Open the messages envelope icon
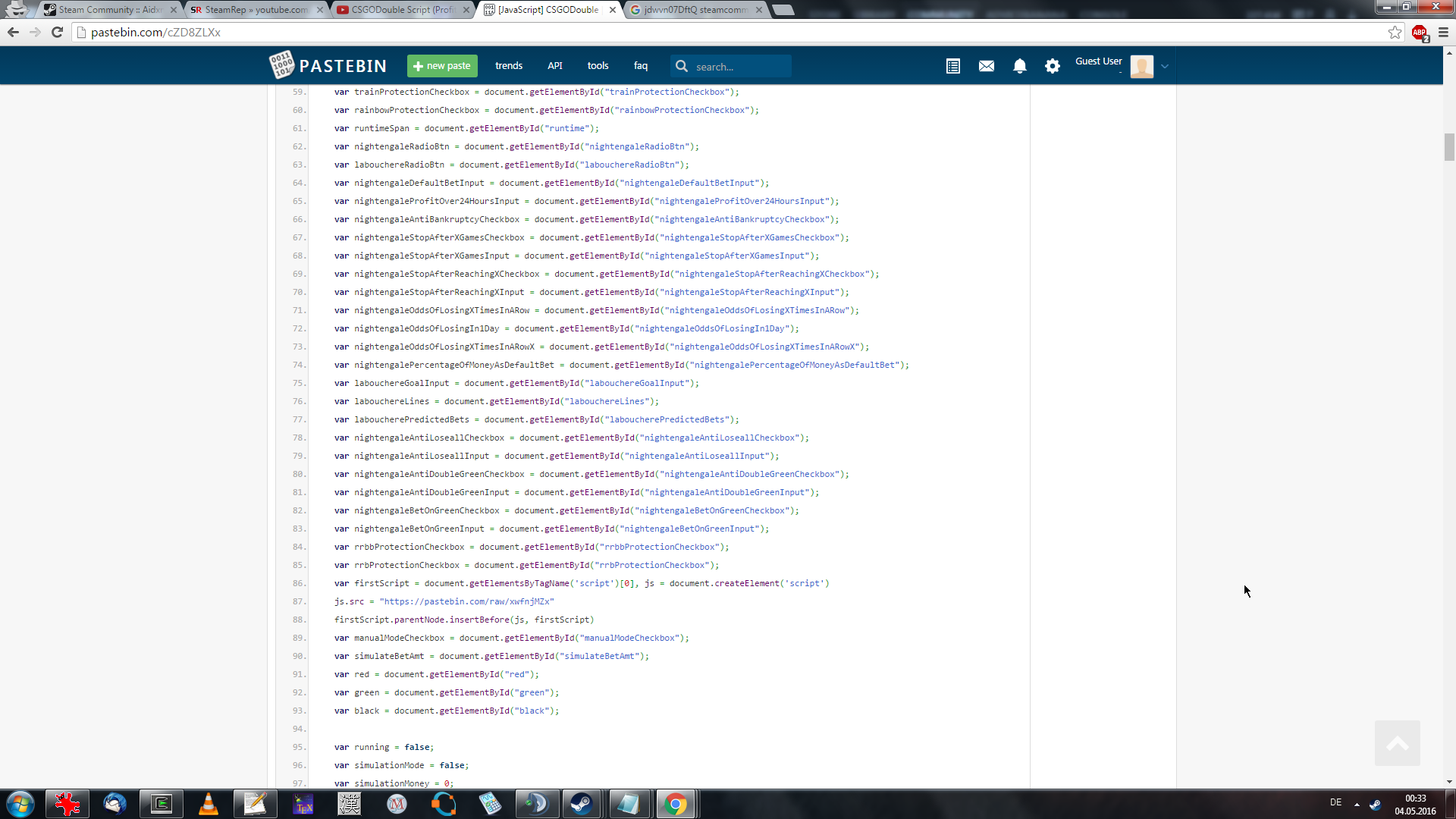 tap(987, 66)
